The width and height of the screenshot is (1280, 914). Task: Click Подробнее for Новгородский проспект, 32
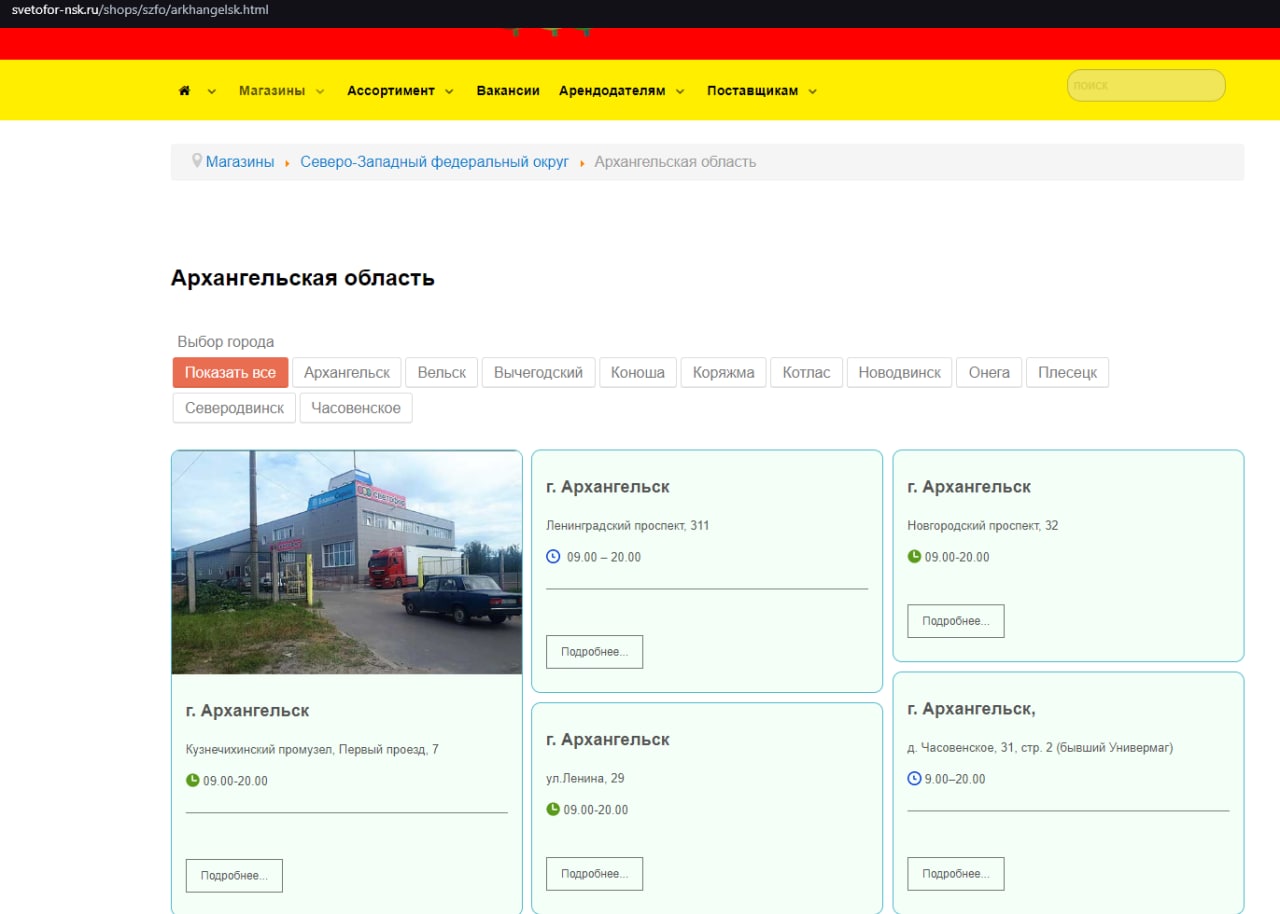click(956, 621)
